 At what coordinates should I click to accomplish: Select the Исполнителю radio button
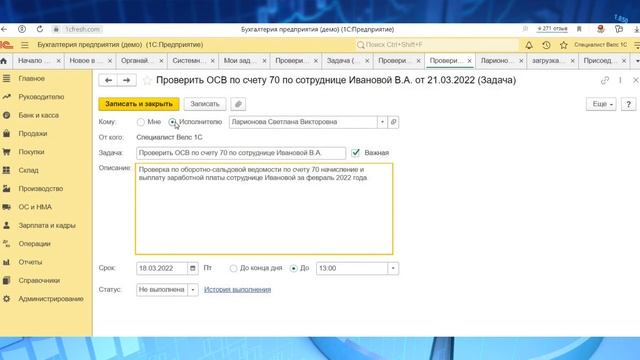(x=172, y=122)
